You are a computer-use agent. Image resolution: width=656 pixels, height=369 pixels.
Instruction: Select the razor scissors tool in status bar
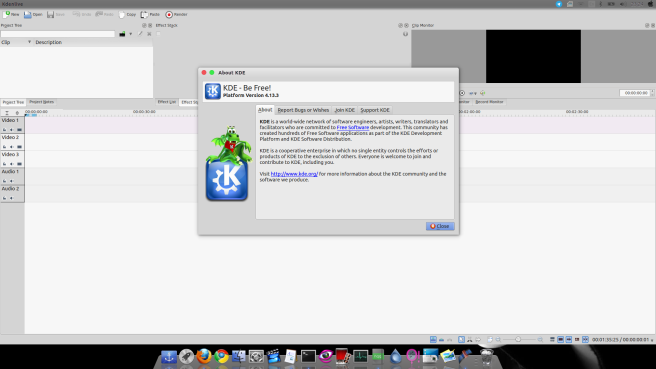pyautogui.click(x=469, y=340)
